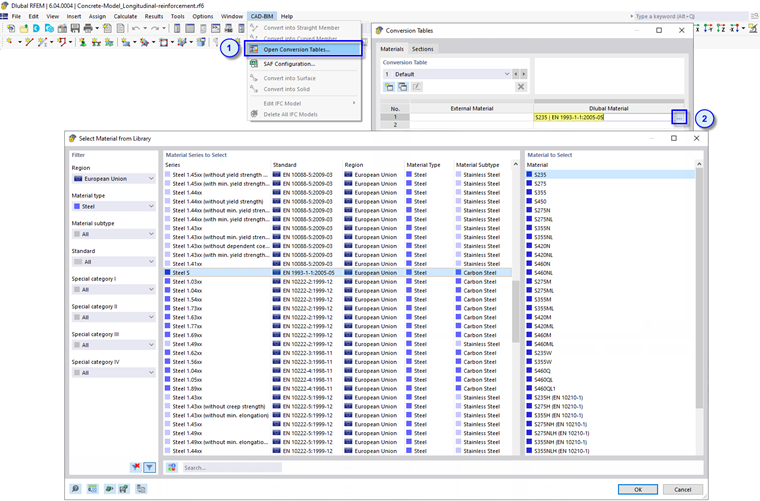Image resolution: width=760 pixels, height=501 pixels.
Task: Click the import material icon at dialog bottom
Action: (x=110, y=488)
